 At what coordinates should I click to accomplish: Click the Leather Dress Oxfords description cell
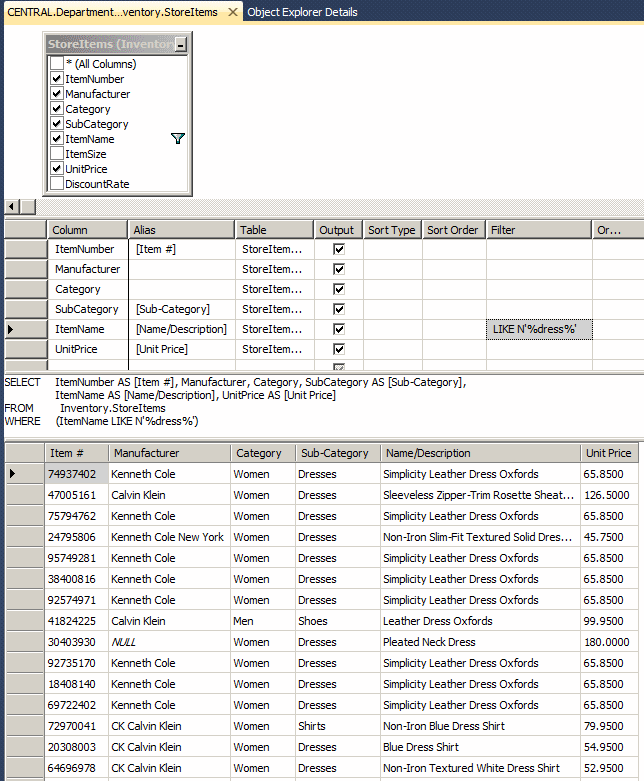click(x=480, y=621)
